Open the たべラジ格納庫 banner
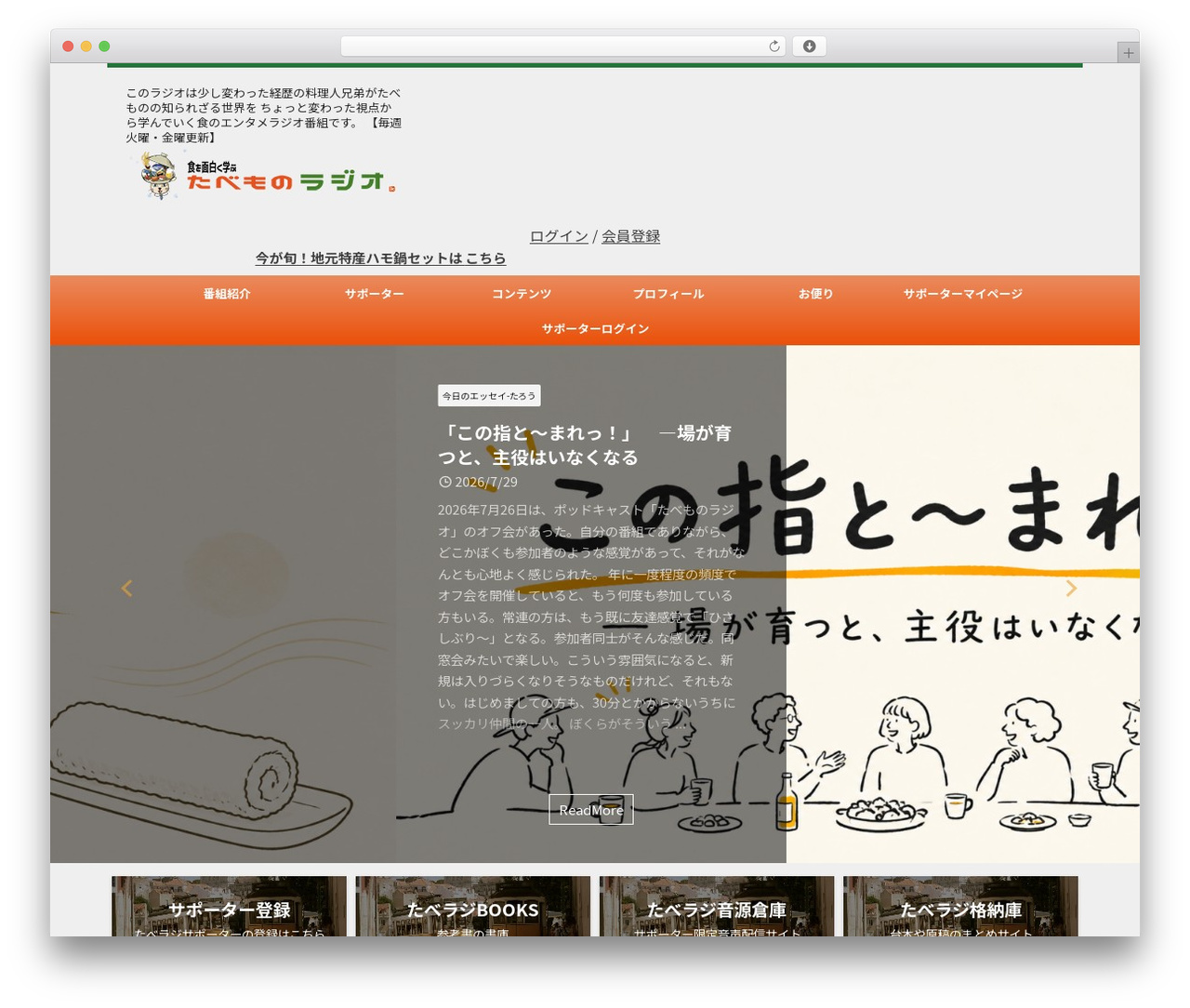 click(960, 907)
